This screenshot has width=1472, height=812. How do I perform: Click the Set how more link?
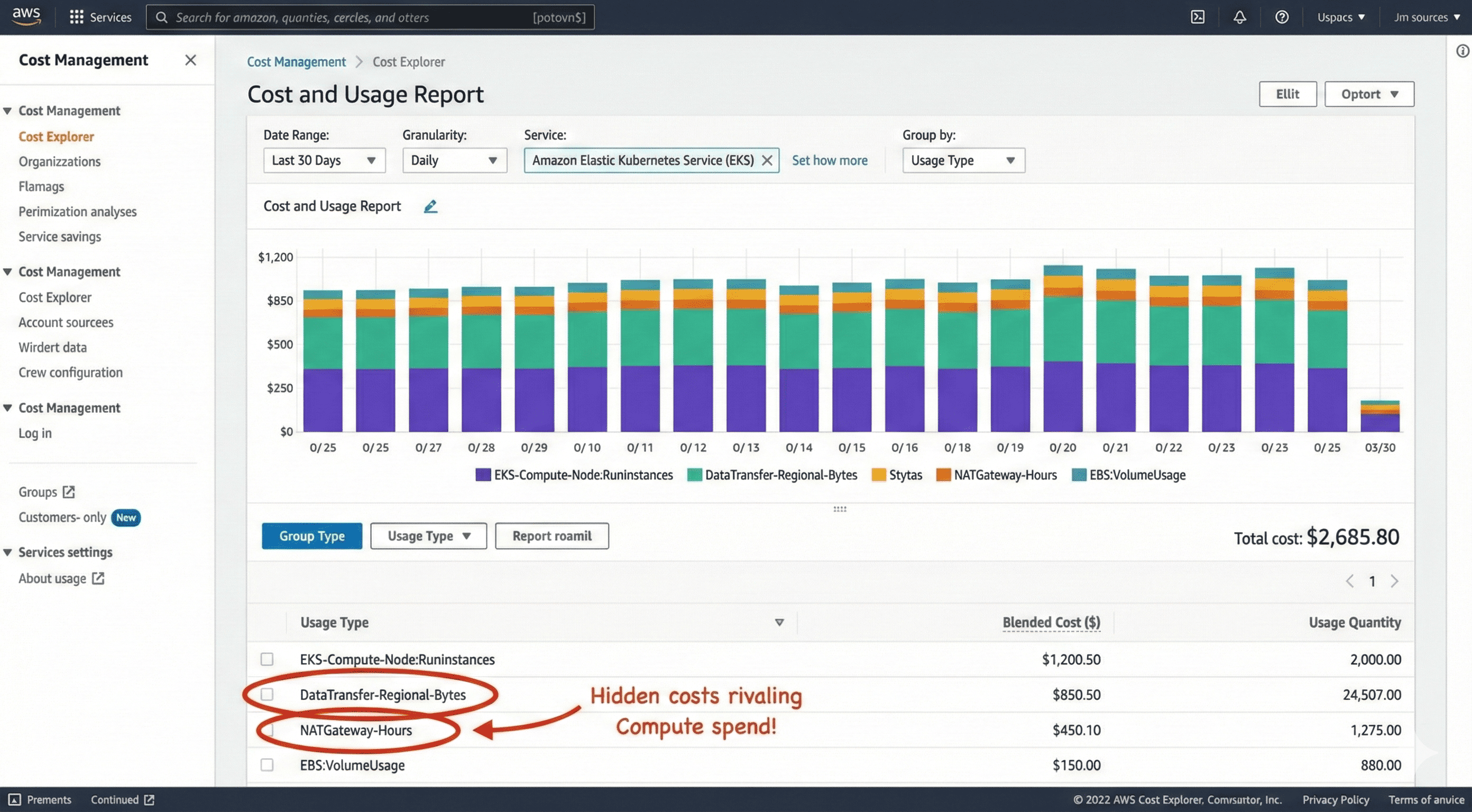pyautogui.click(x=829, y=161)
